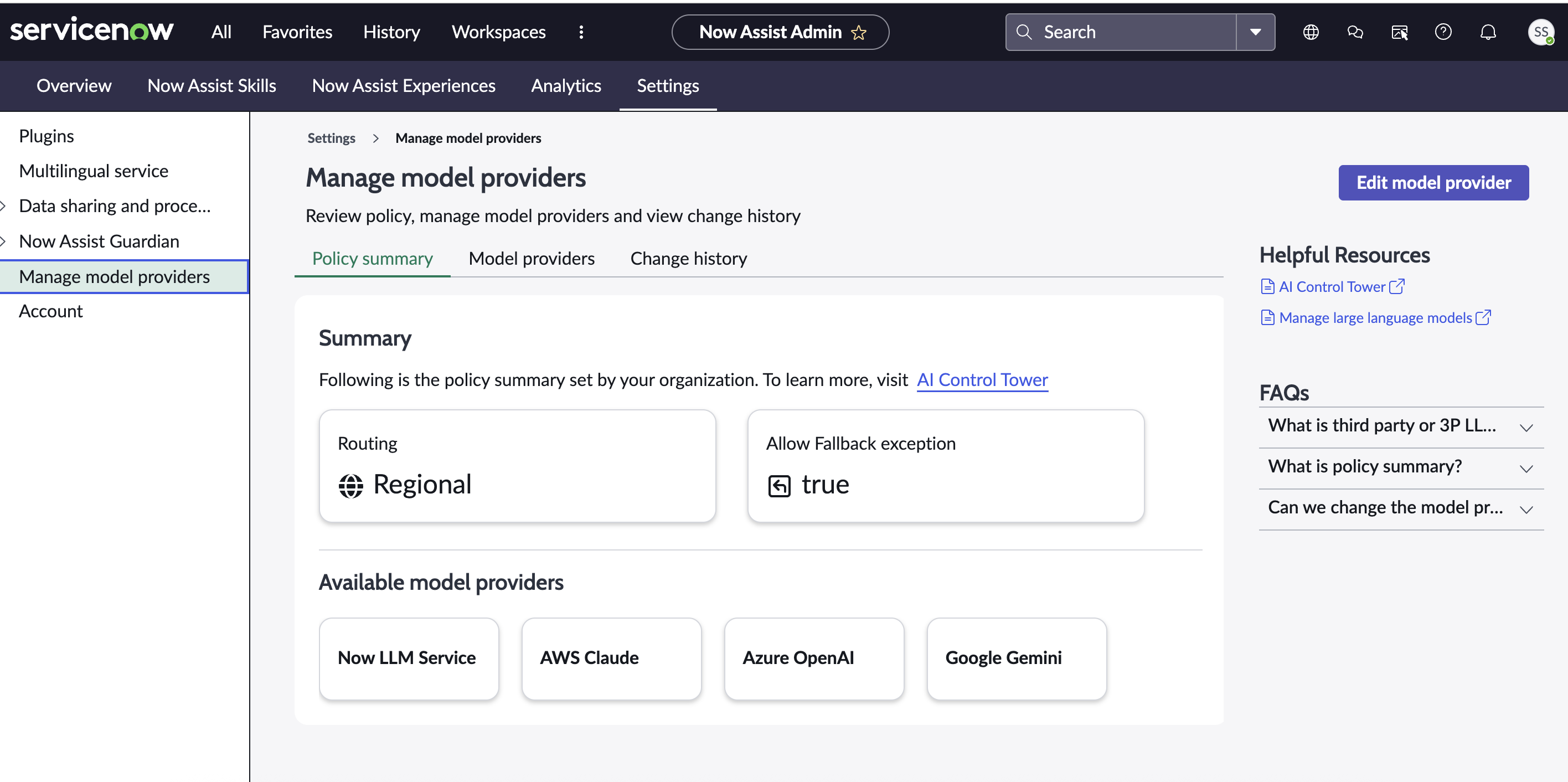Viewport: 1568px width, 782px height.
Task: Open the Workspaces menu
Action: [498, 32]
